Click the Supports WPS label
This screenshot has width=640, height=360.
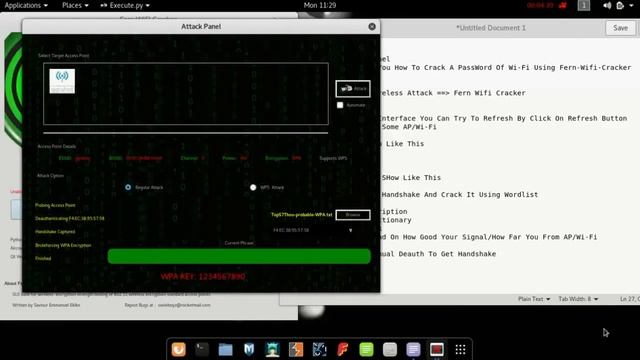(333, 158)
